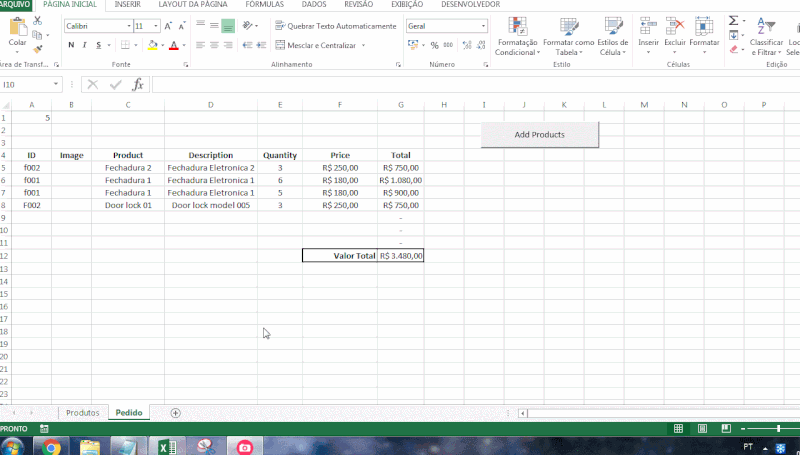Expand the Name Box dropdown arrow

coord(56,85)
